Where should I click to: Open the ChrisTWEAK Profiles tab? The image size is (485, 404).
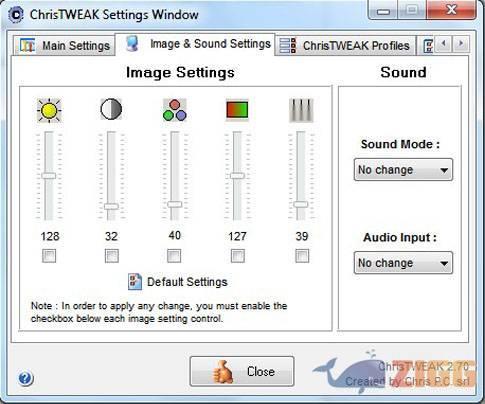(x=345, y=45)
